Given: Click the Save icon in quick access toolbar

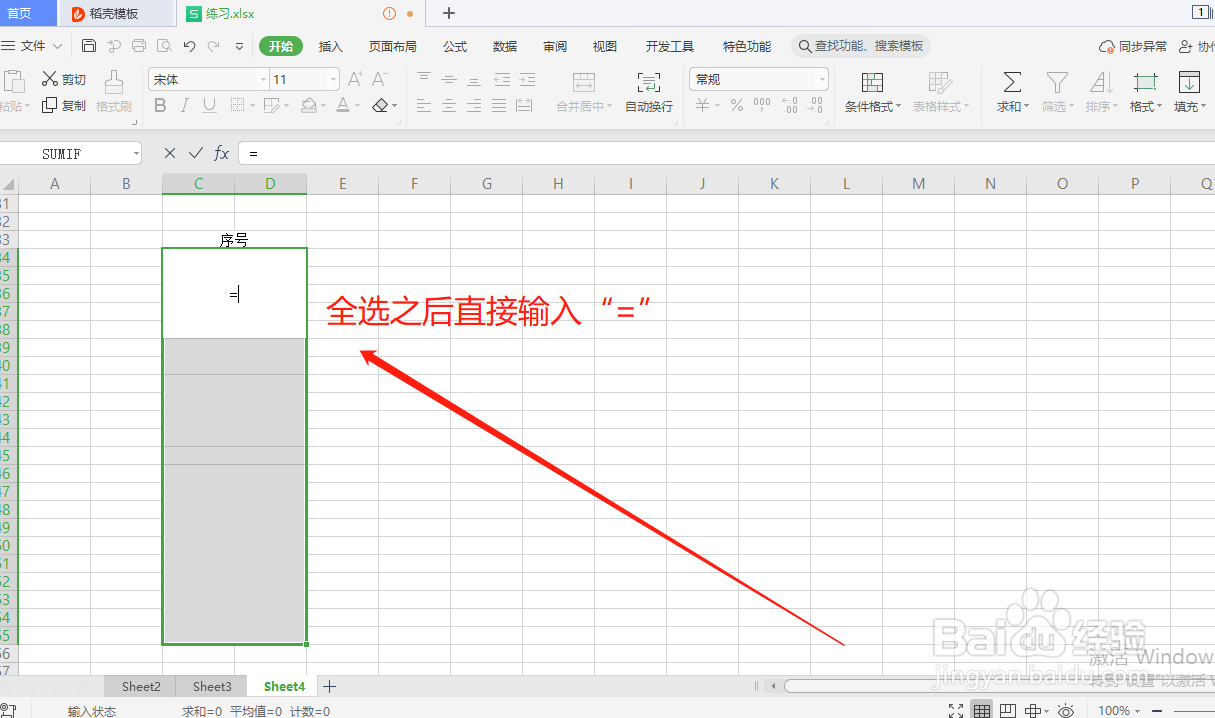Looking at the screenshot, I should tap(89, 46).
